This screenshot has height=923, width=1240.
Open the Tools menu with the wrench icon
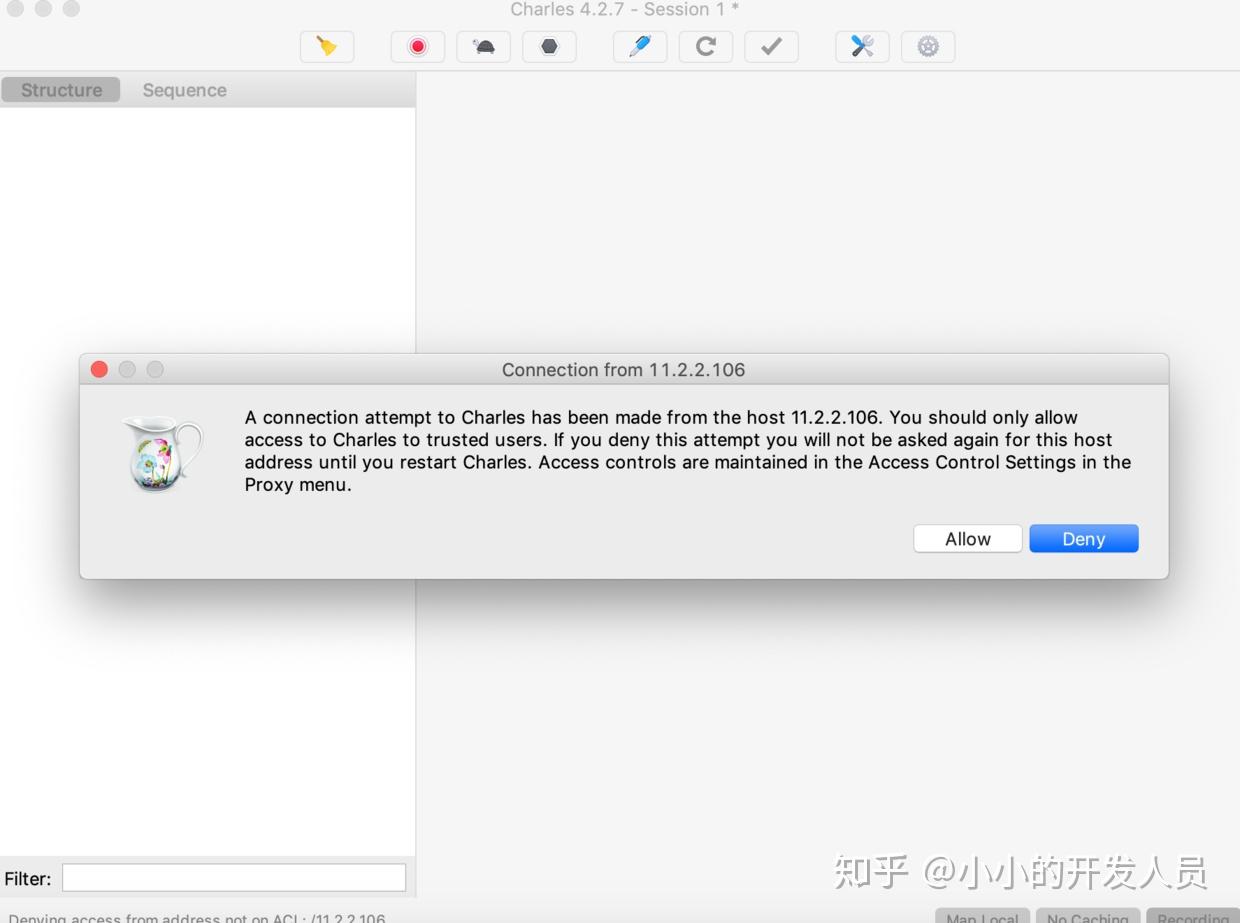point(862,46)
